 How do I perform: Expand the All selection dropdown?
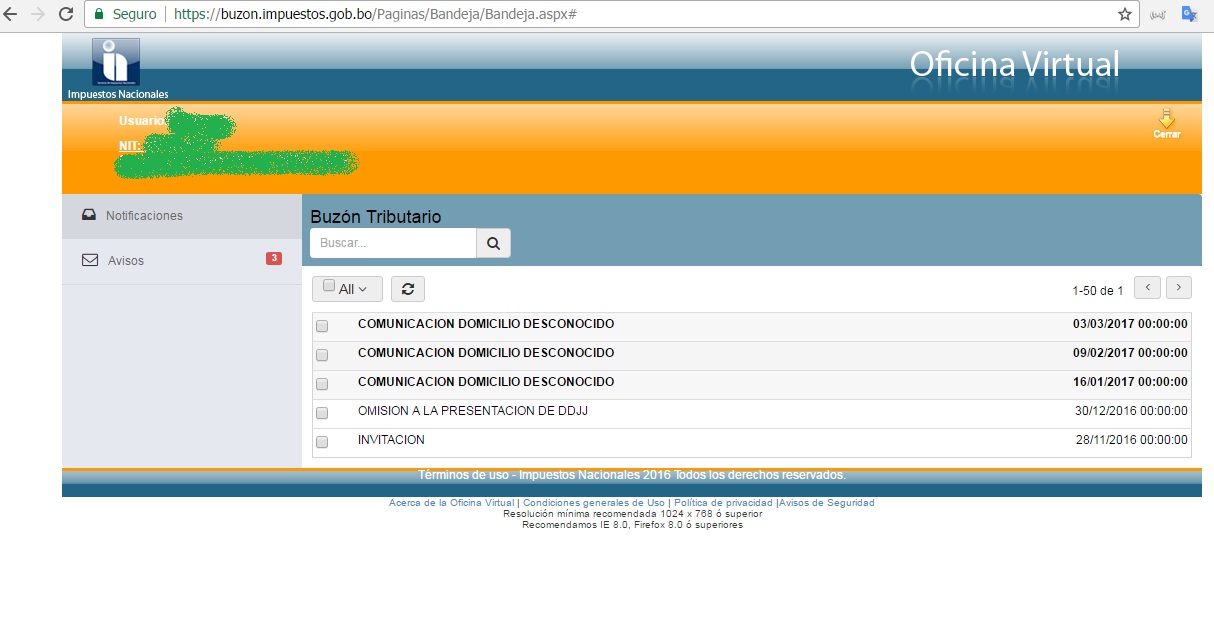click(346, 289)
